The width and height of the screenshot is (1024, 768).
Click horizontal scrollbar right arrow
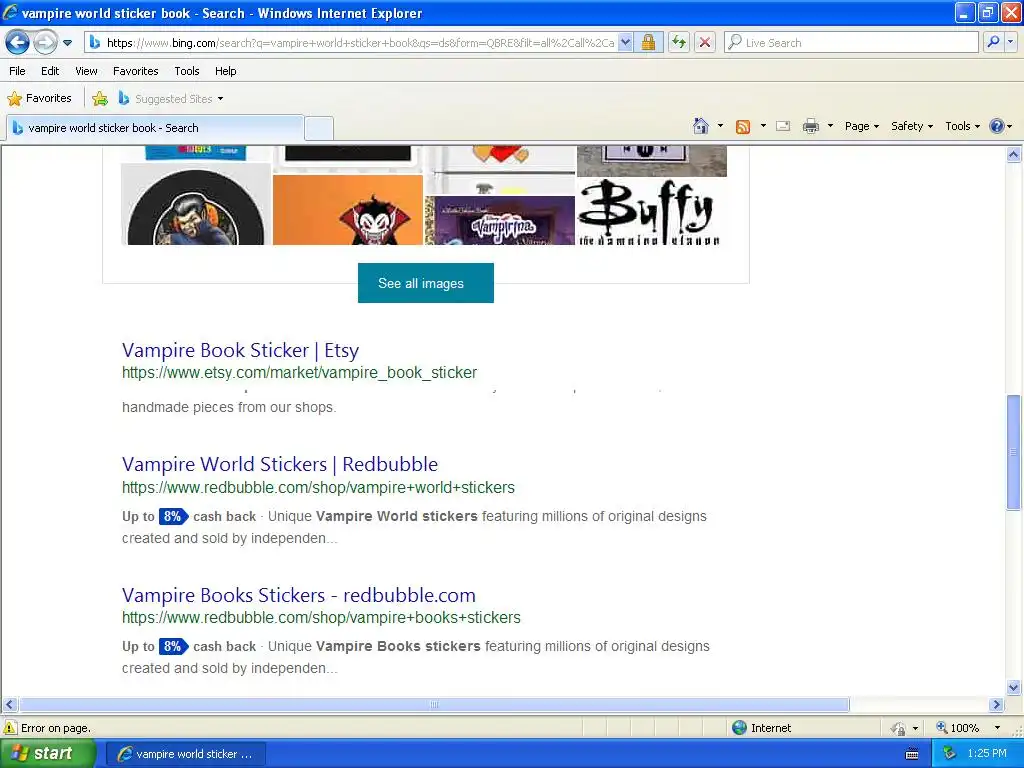coord(997,705)
